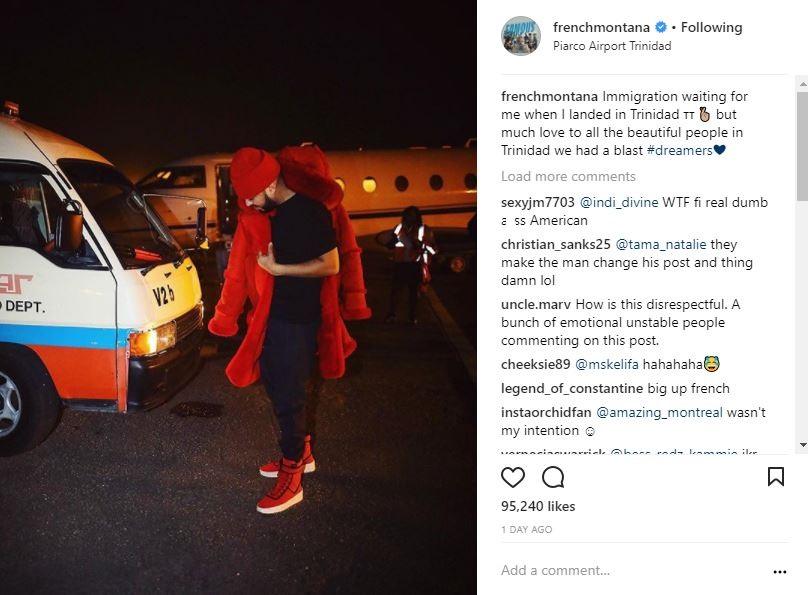Open Piarco Airport Trinidad location link
The width and height of the screenshot is (808, 595).
[612, 46]
